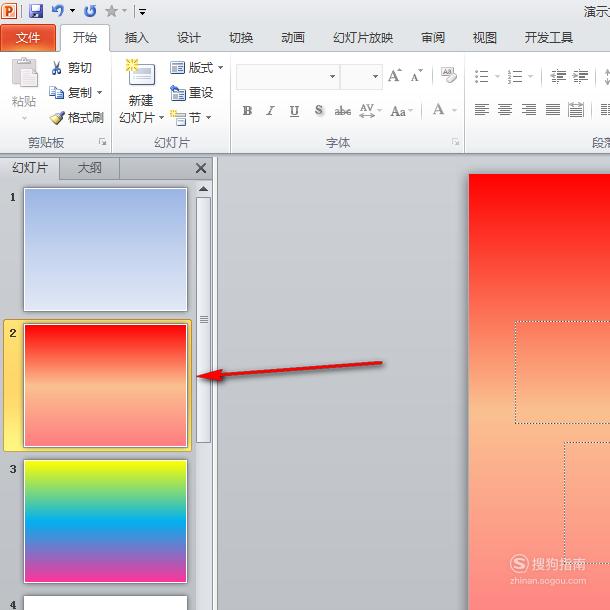Toggle text Shadow formatting
Image resolution: width=610 pixels, height=610 pixels.
319,111
